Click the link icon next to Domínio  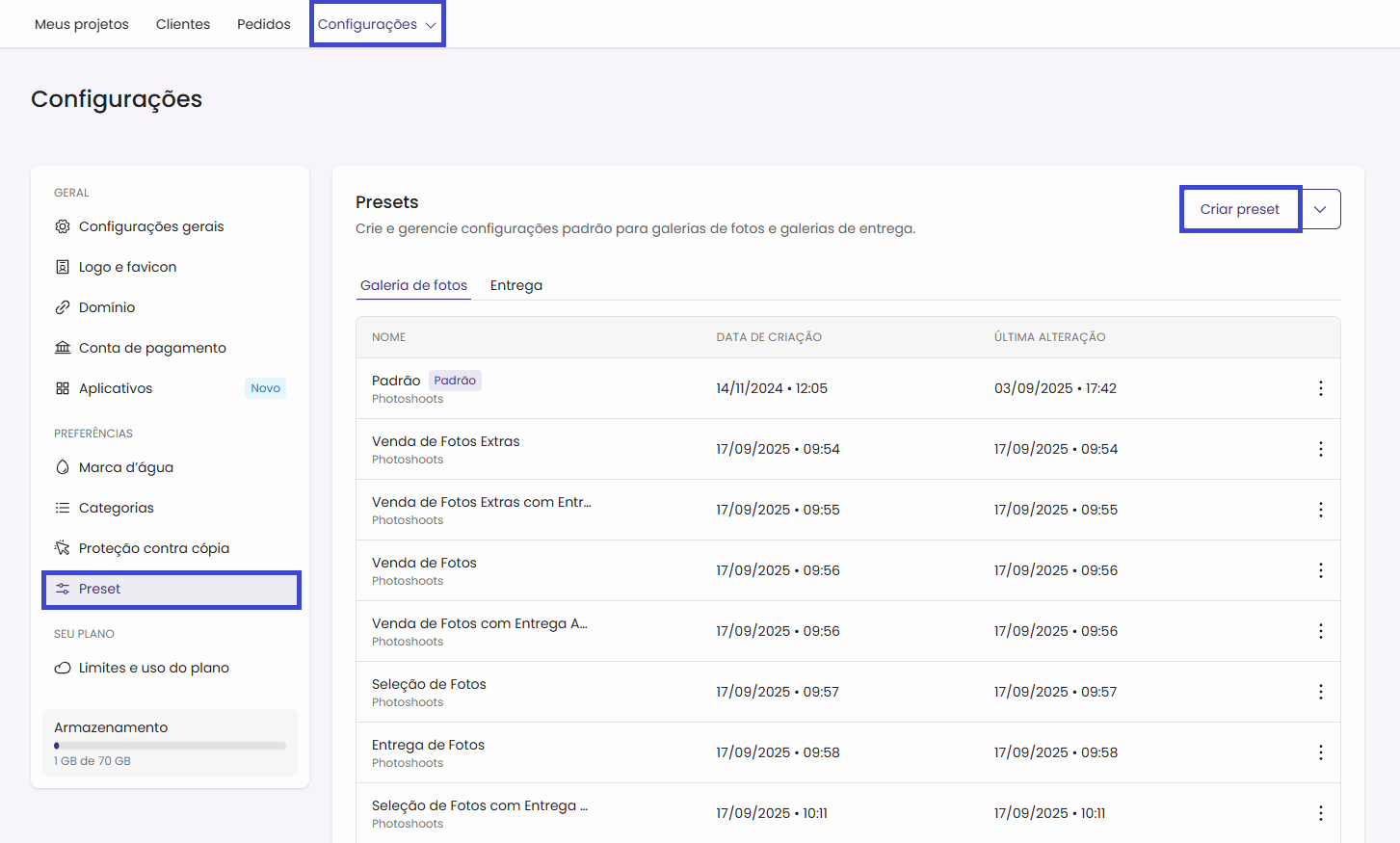(63, 307)
